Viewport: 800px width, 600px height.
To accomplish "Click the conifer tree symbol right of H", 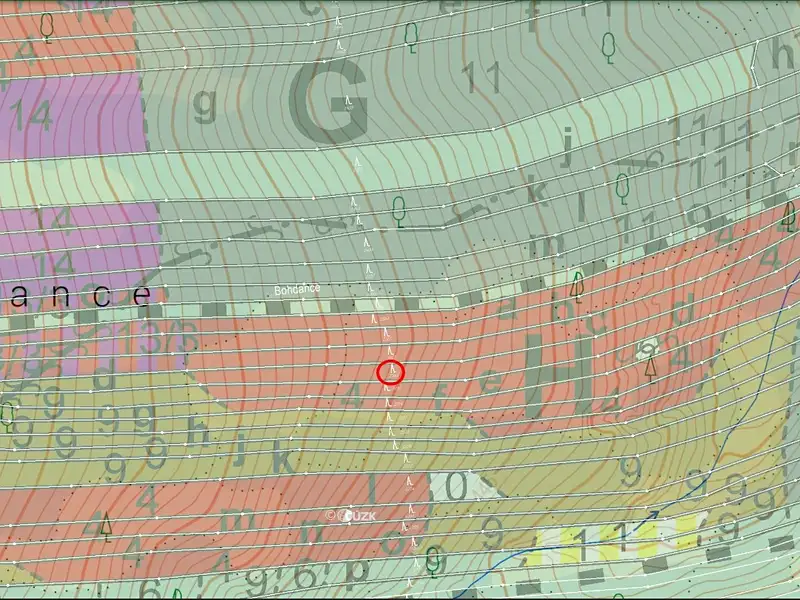I will tap(650, 369).
